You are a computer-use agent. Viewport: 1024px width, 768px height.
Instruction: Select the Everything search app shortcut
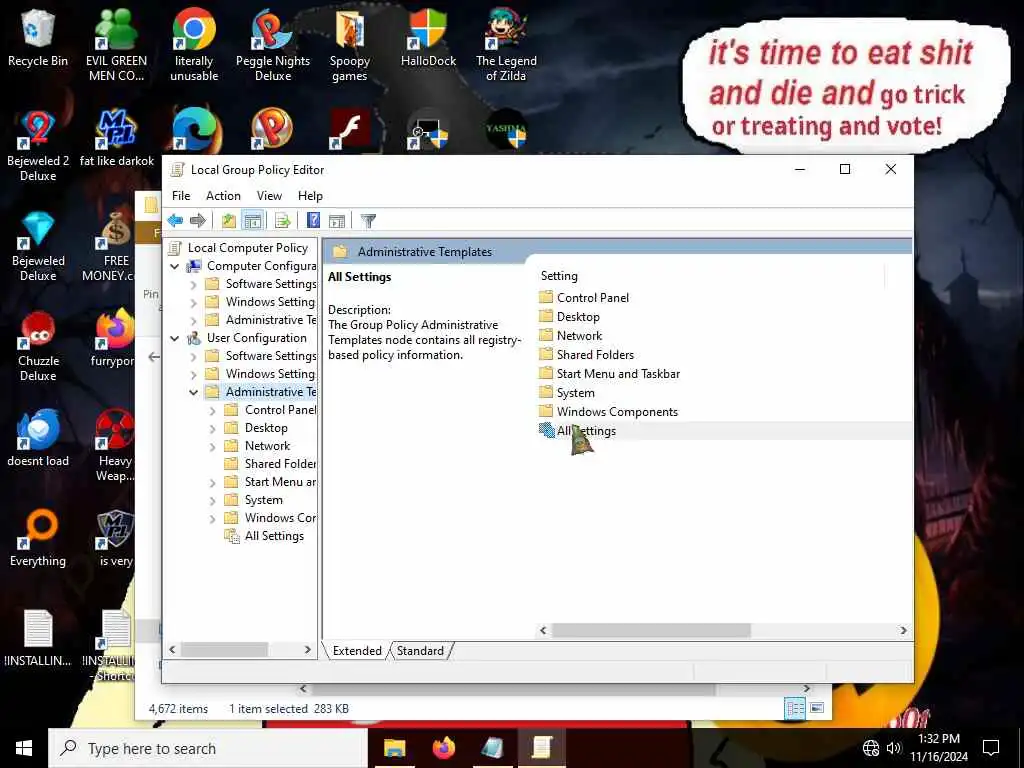(38, 537)
